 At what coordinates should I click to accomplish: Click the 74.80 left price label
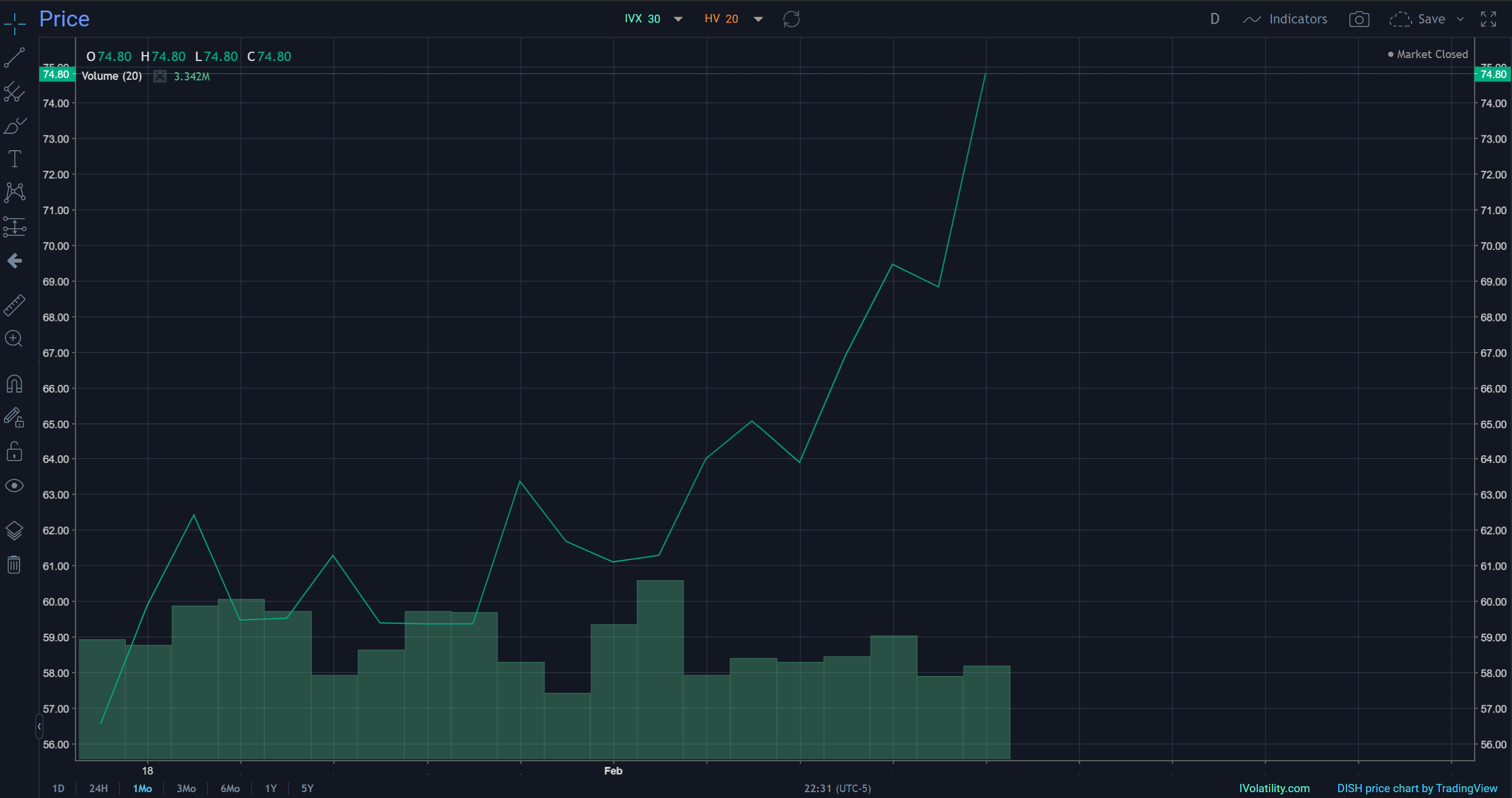coord(56,75)
